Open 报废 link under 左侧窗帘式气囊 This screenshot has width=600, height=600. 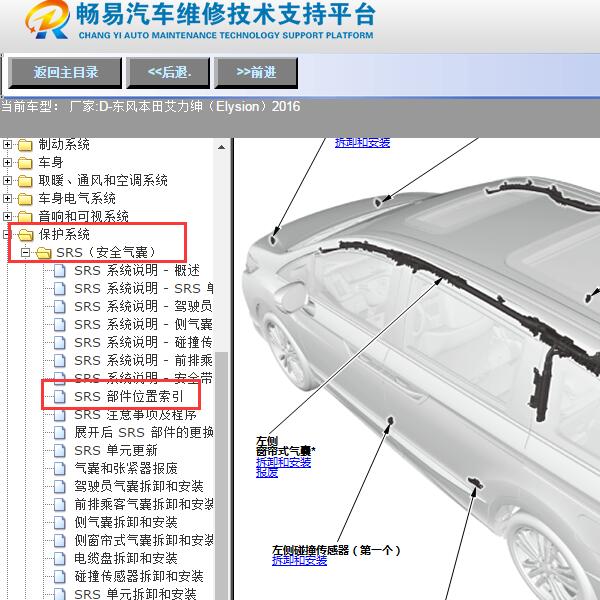[x=267, y=473]
